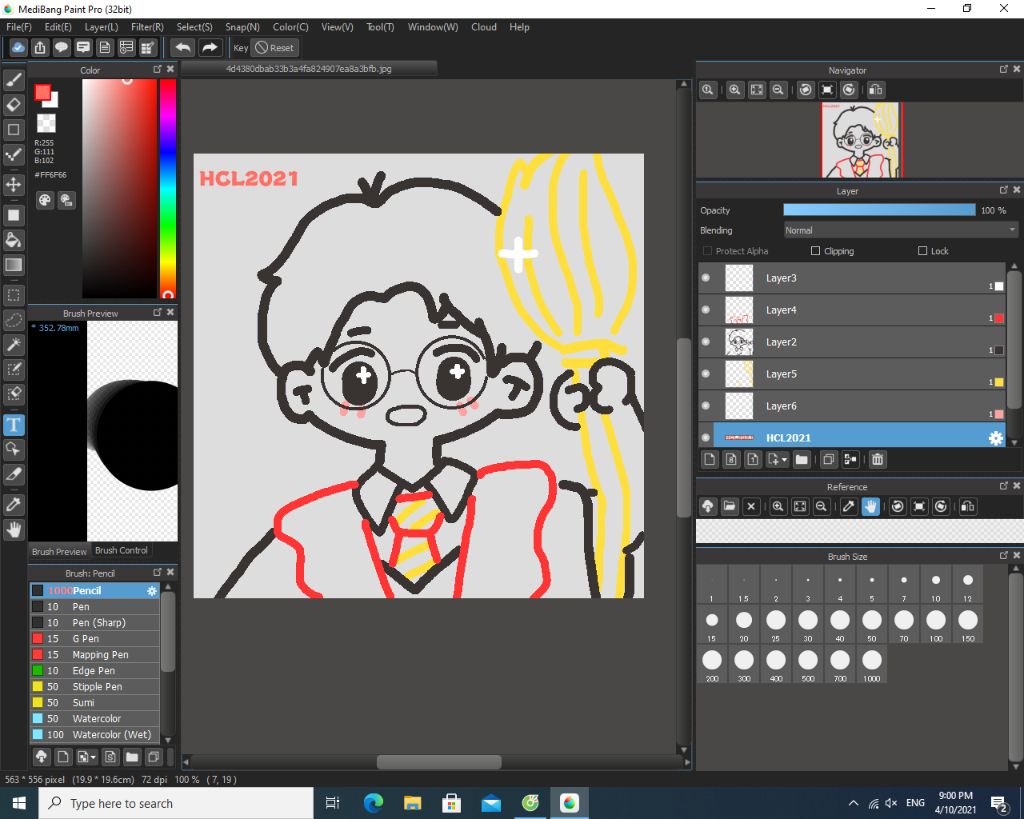Select the Gradient tool

click(x=14, y=265)
